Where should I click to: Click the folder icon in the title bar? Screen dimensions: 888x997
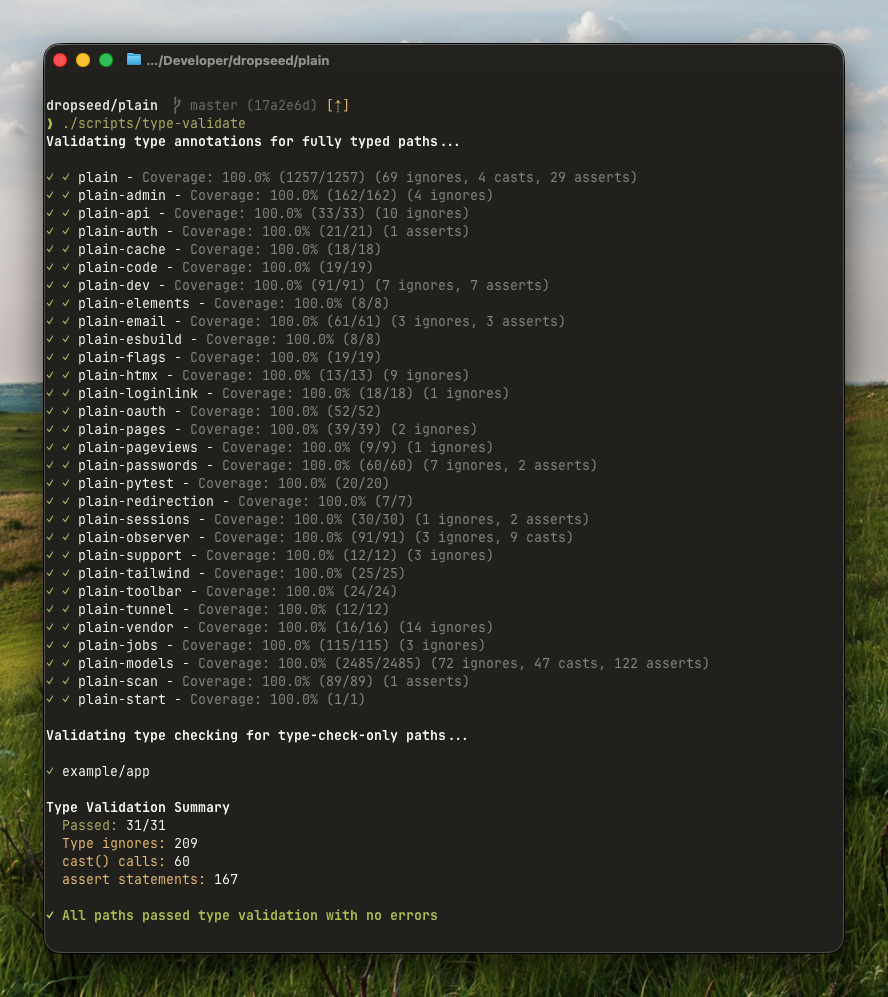point(134,60)
